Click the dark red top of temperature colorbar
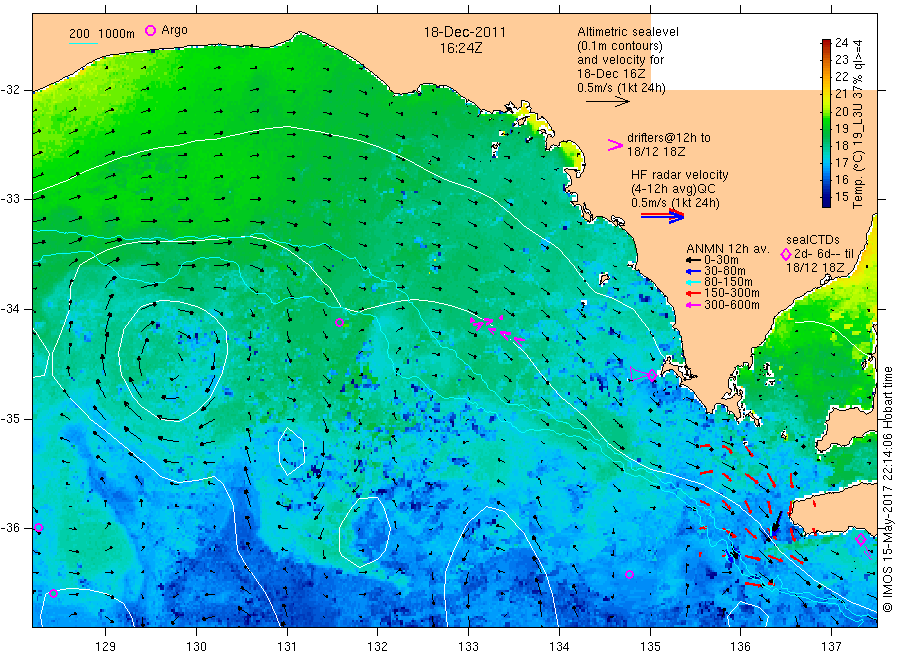900x660 pixels. click(826, 44)
